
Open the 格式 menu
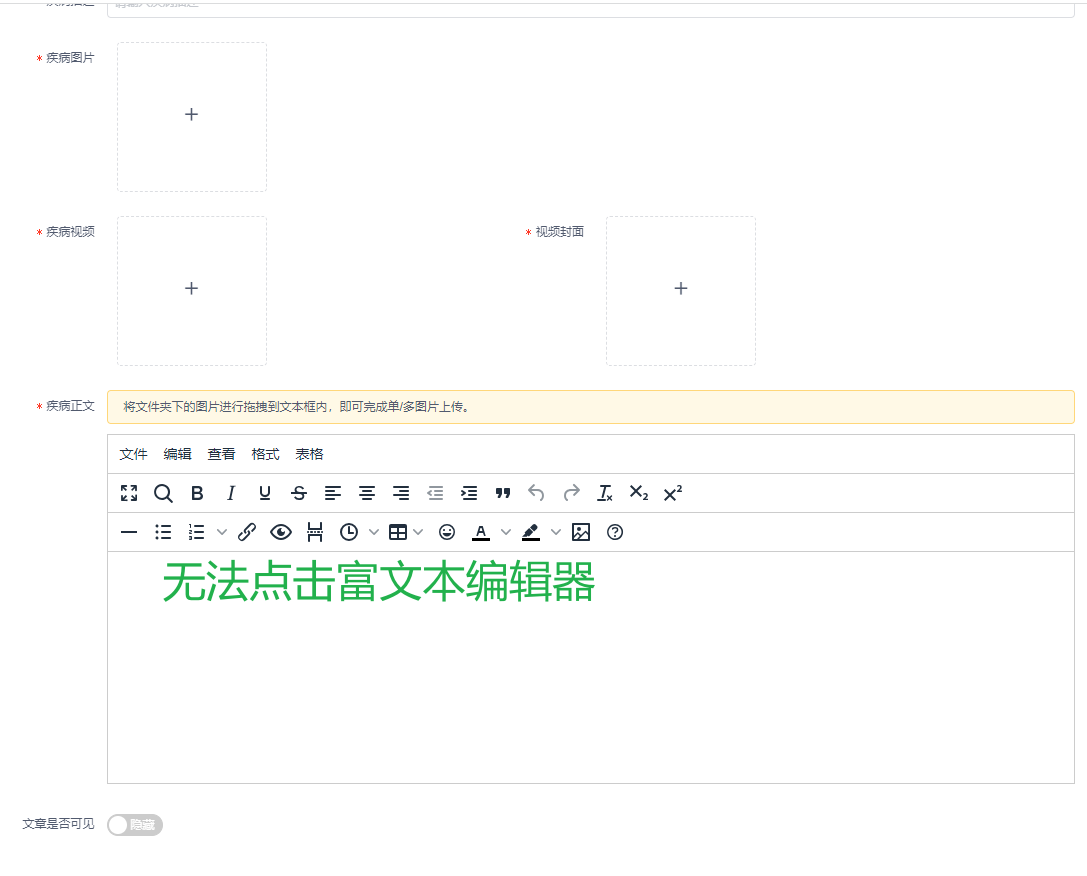[x=265, y=453]
